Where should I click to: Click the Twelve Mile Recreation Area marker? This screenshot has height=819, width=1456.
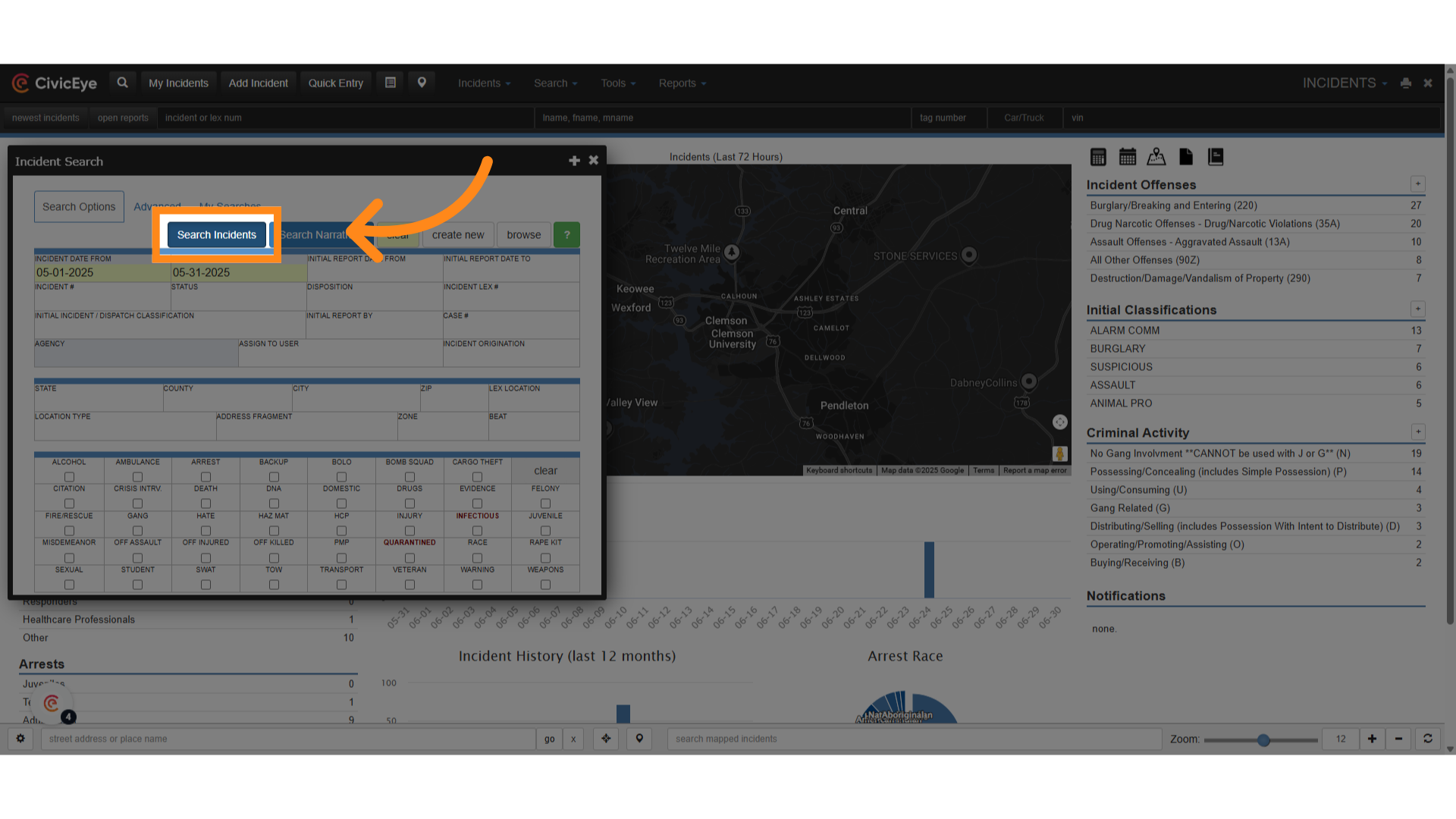[x=731, y=253]
